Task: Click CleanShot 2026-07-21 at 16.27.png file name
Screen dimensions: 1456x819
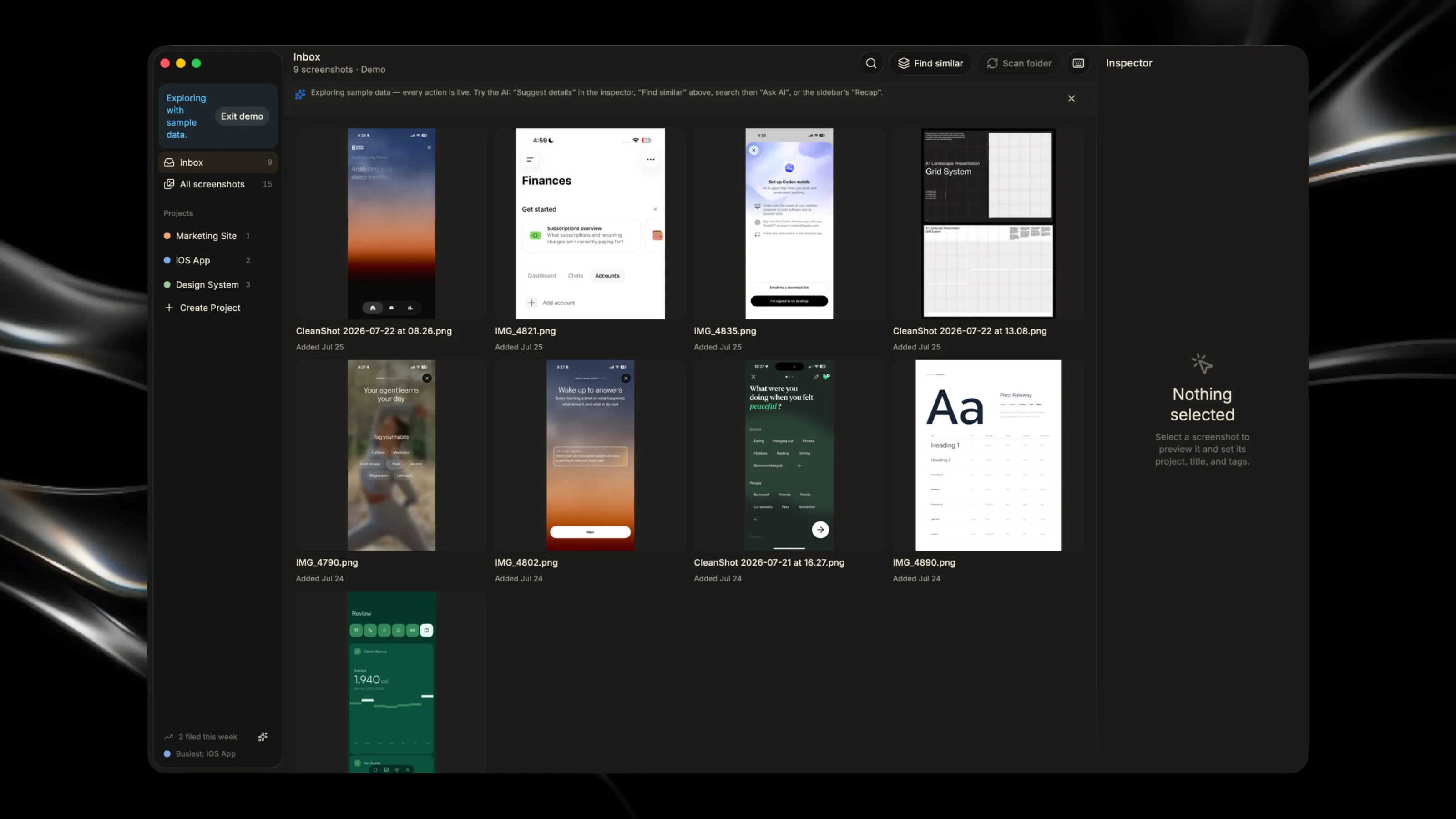Action: point(768,563)
